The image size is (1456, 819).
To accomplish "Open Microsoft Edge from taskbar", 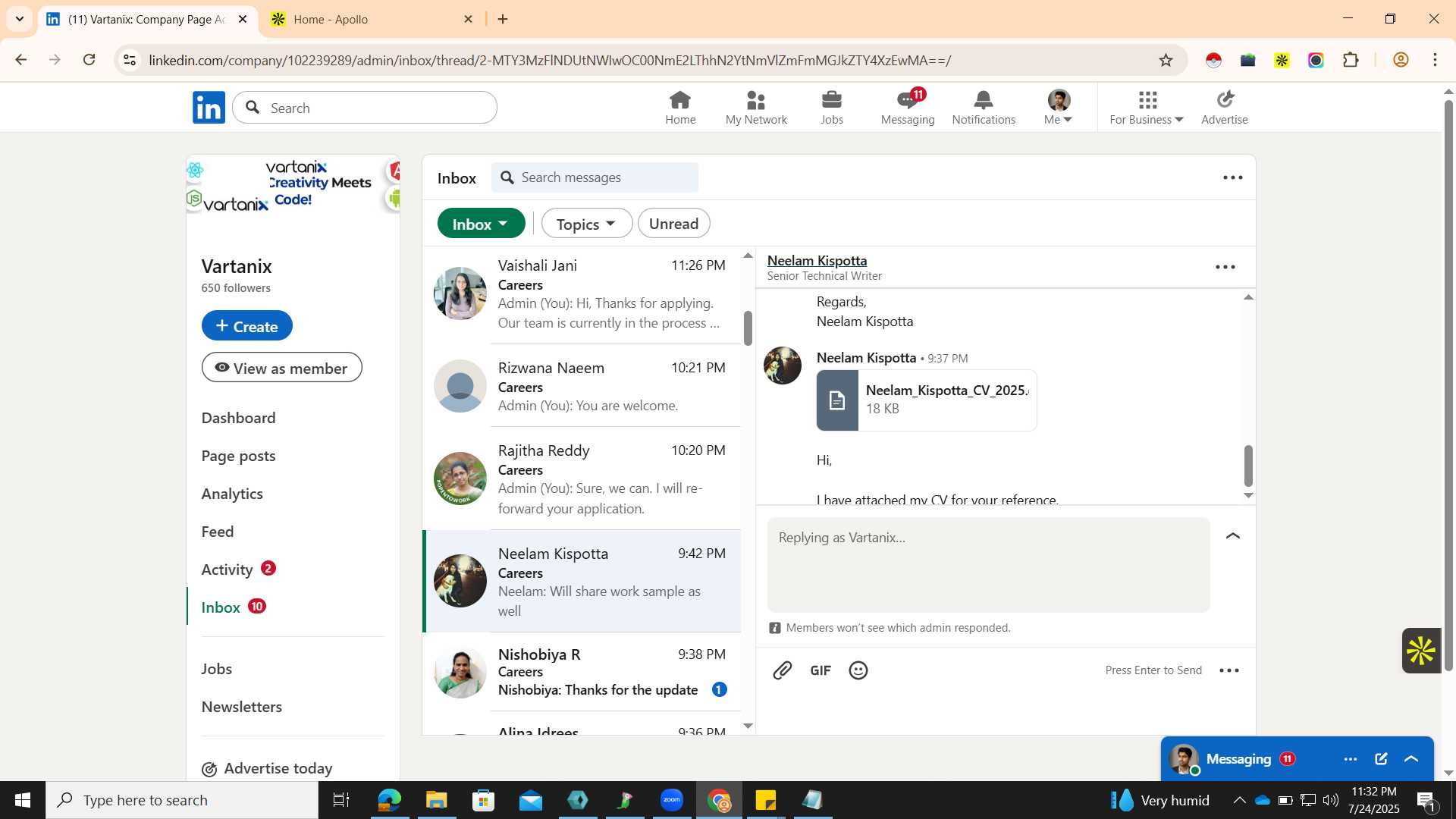I will coord(389,800).
